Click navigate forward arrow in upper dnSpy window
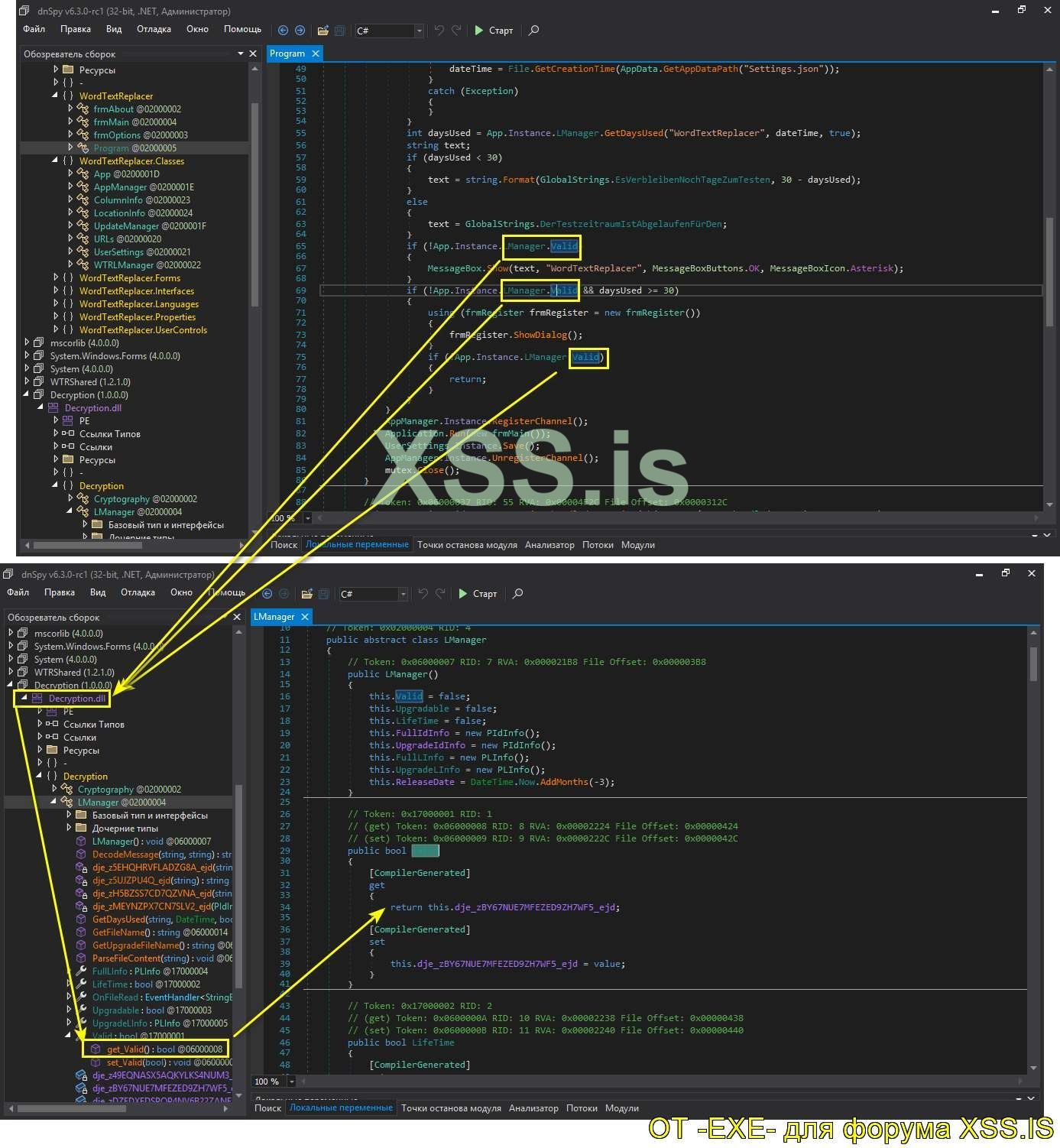 pyautogui.click(x=300, y=31)
